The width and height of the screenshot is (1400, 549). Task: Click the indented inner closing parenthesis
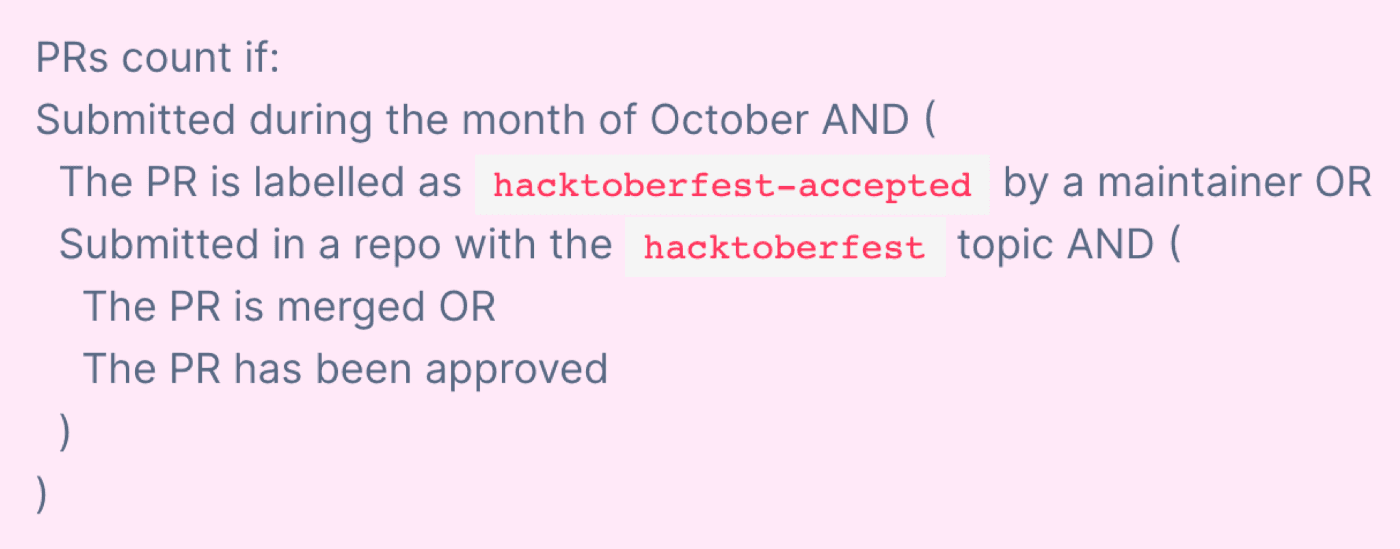(65, 433)
